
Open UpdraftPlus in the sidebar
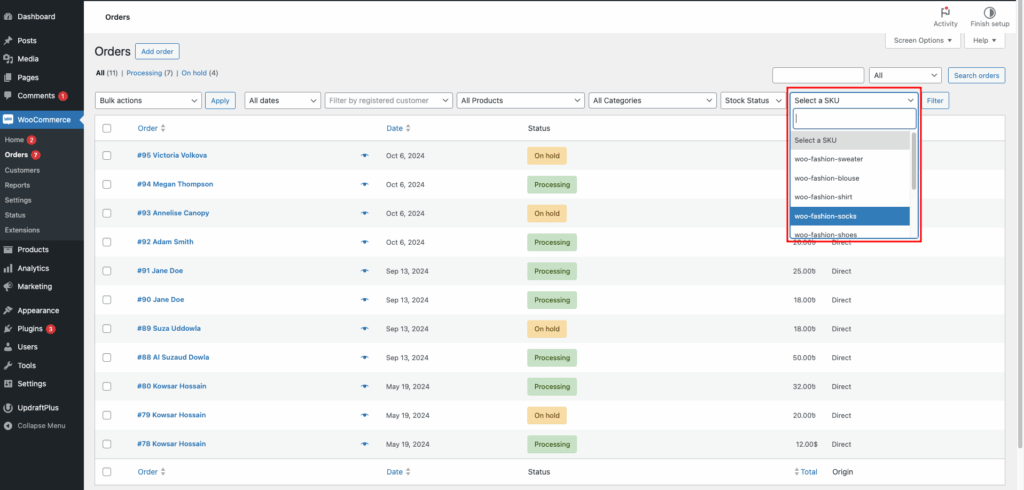[x=38, y=408]
